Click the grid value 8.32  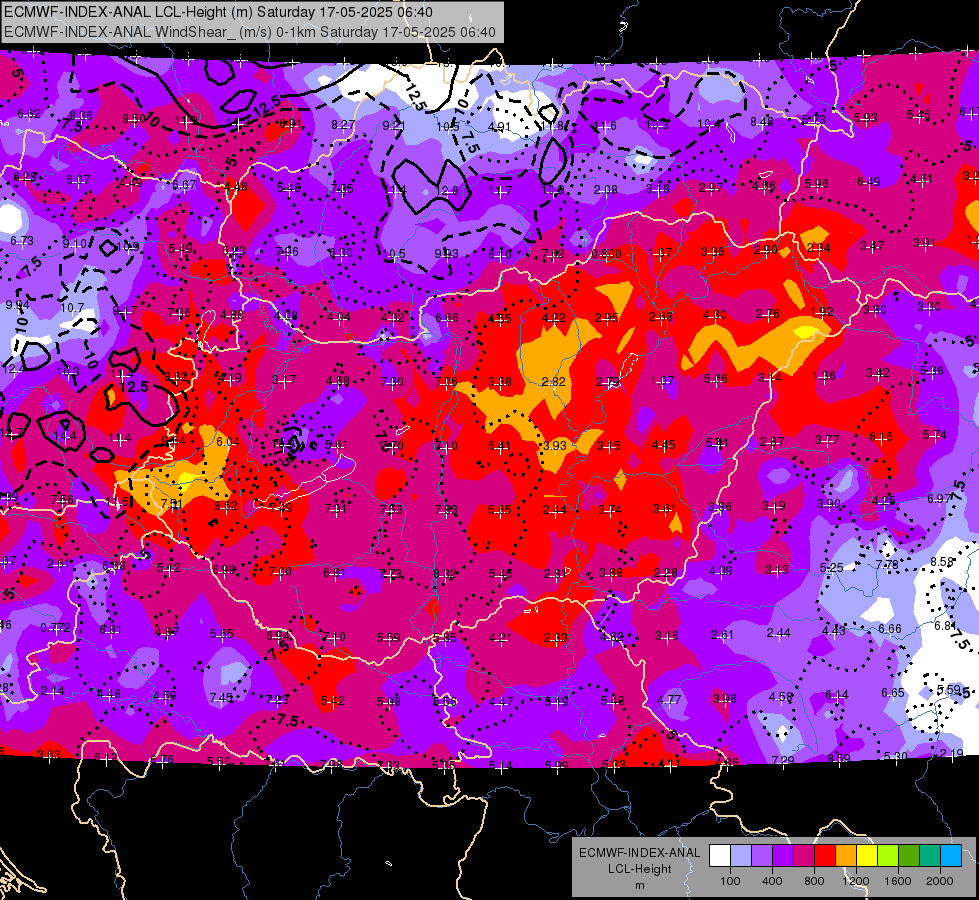445,573
